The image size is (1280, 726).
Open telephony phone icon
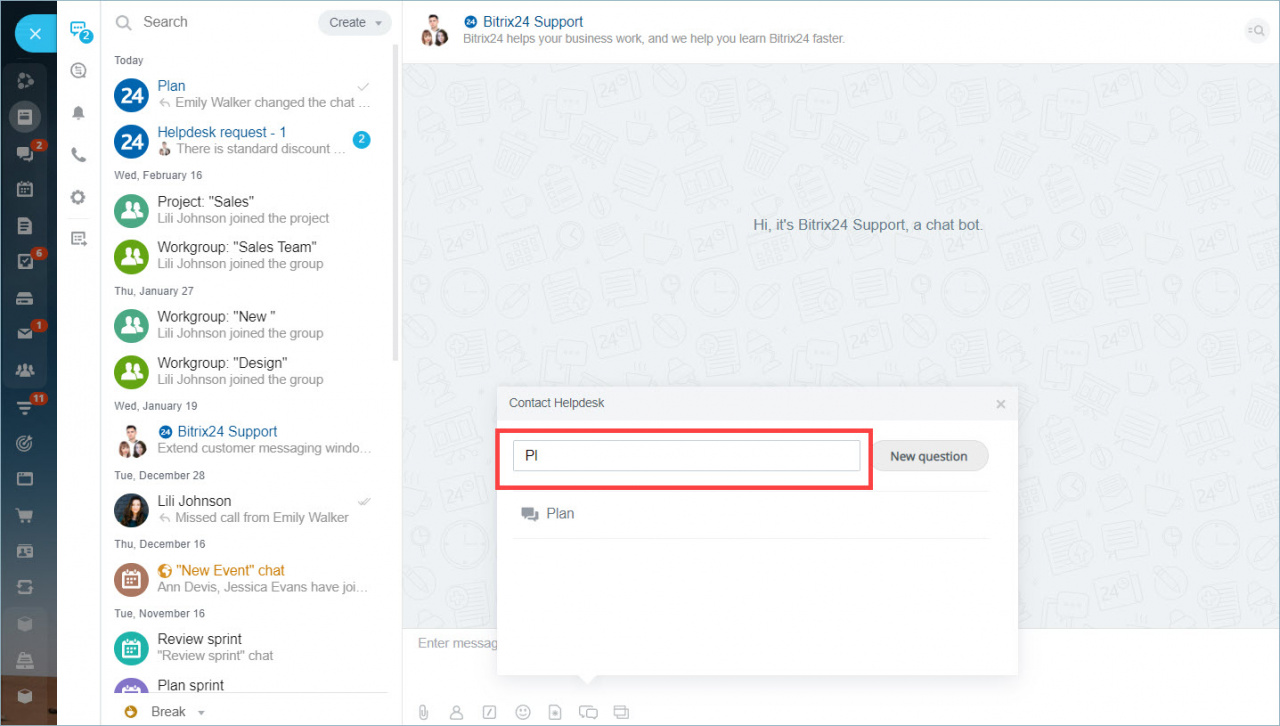pyautogui.click(x=79, y=155)
